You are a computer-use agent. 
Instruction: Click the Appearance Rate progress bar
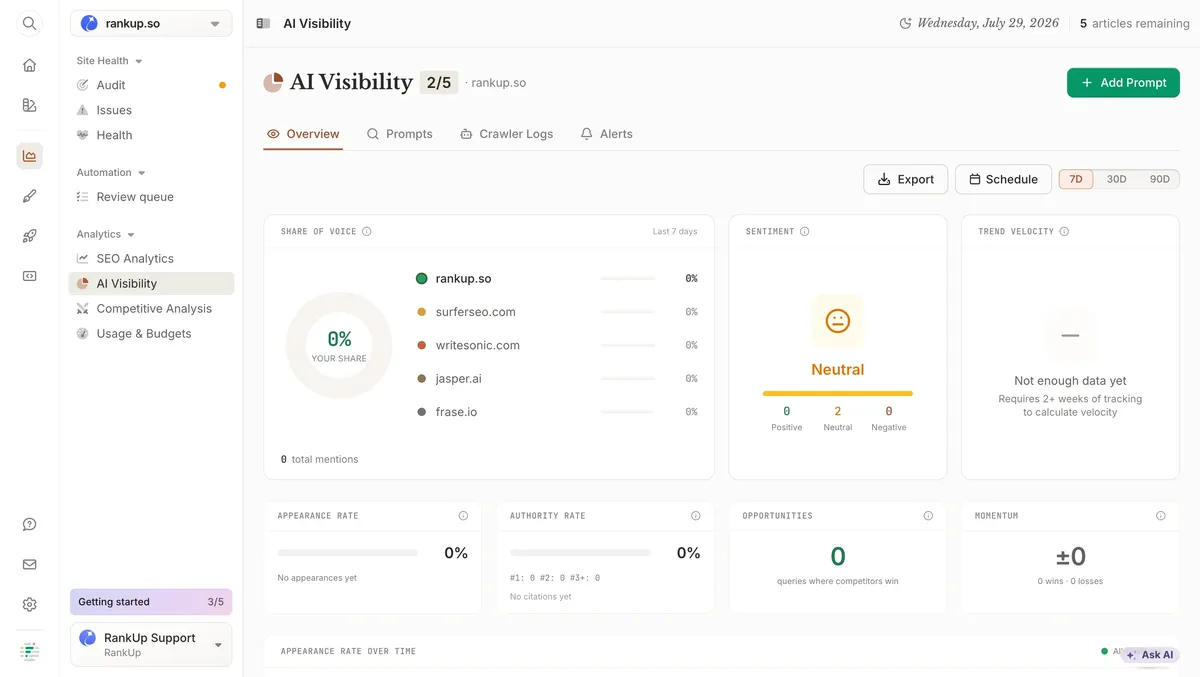click(347, 553)
